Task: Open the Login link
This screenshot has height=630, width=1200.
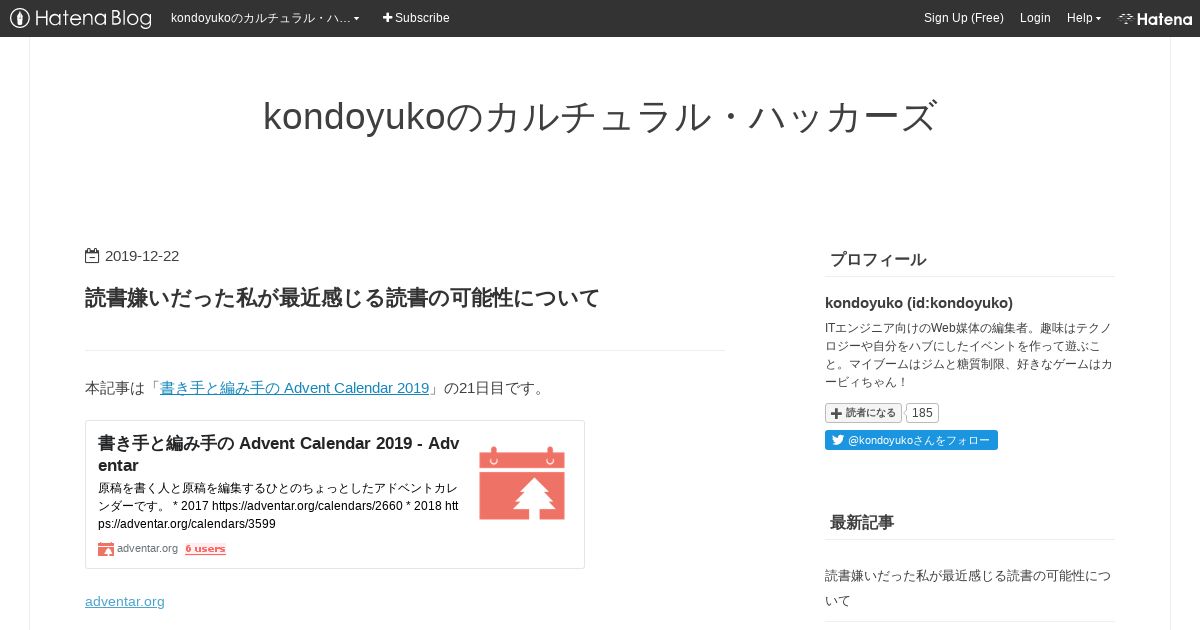Action: click(1035, 18)
